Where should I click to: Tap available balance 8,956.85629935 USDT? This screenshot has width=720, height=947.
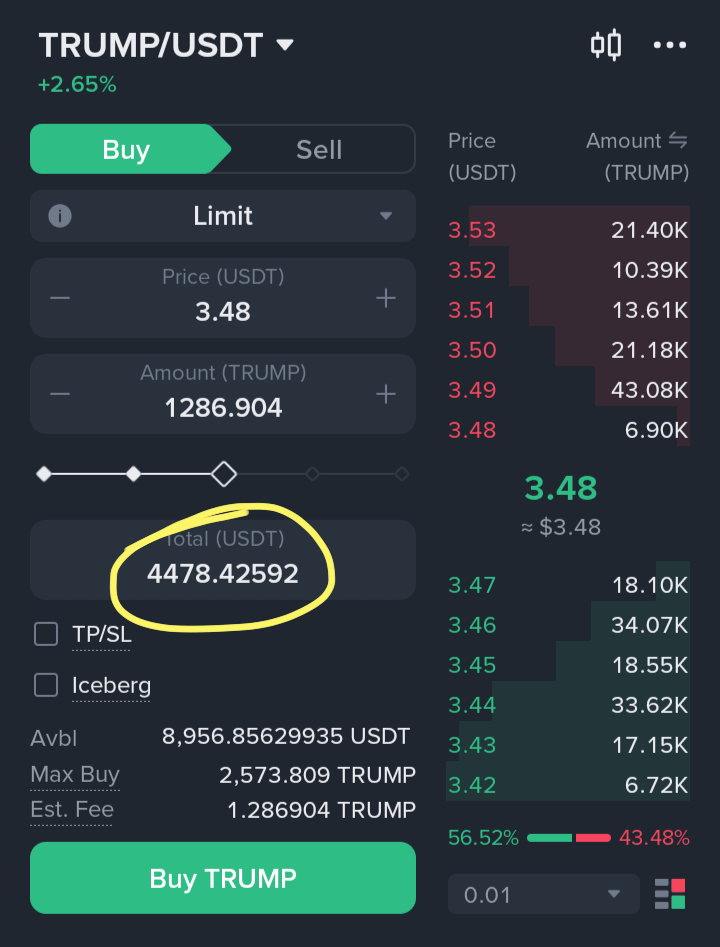pyautogui.click(x=286, y=736)
